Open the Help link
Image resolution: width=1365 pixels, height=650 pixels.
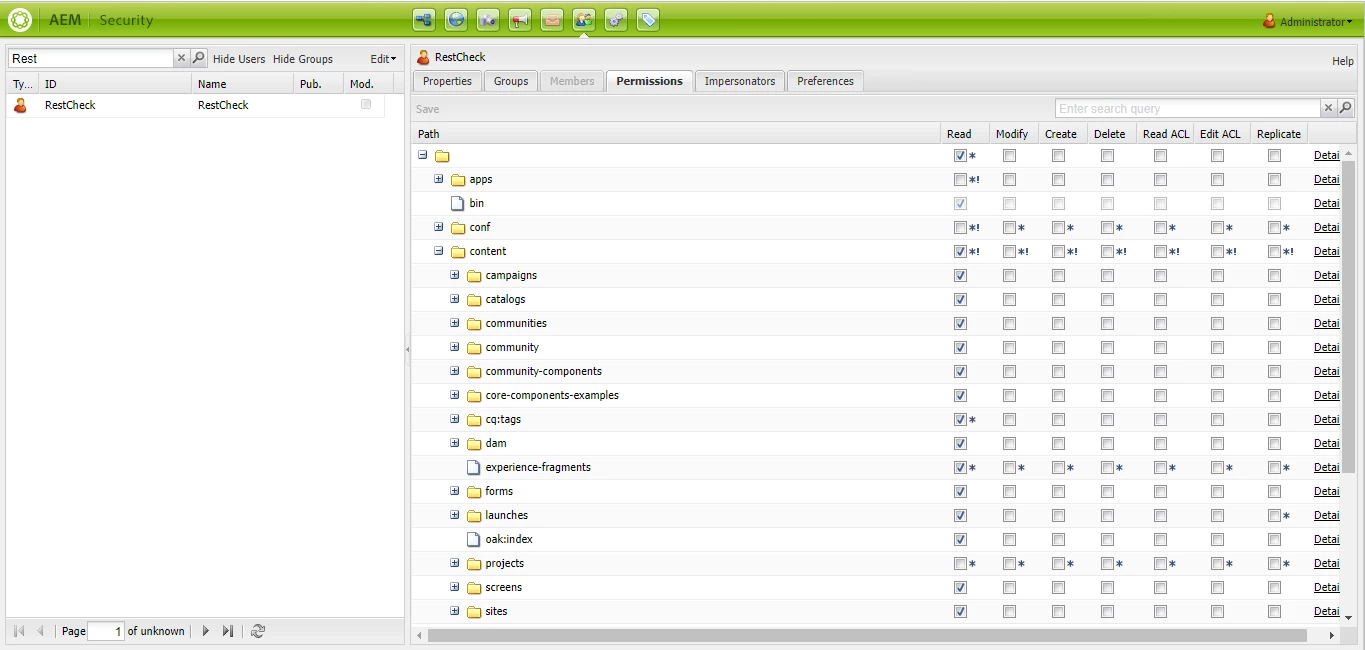(1343, 61)
